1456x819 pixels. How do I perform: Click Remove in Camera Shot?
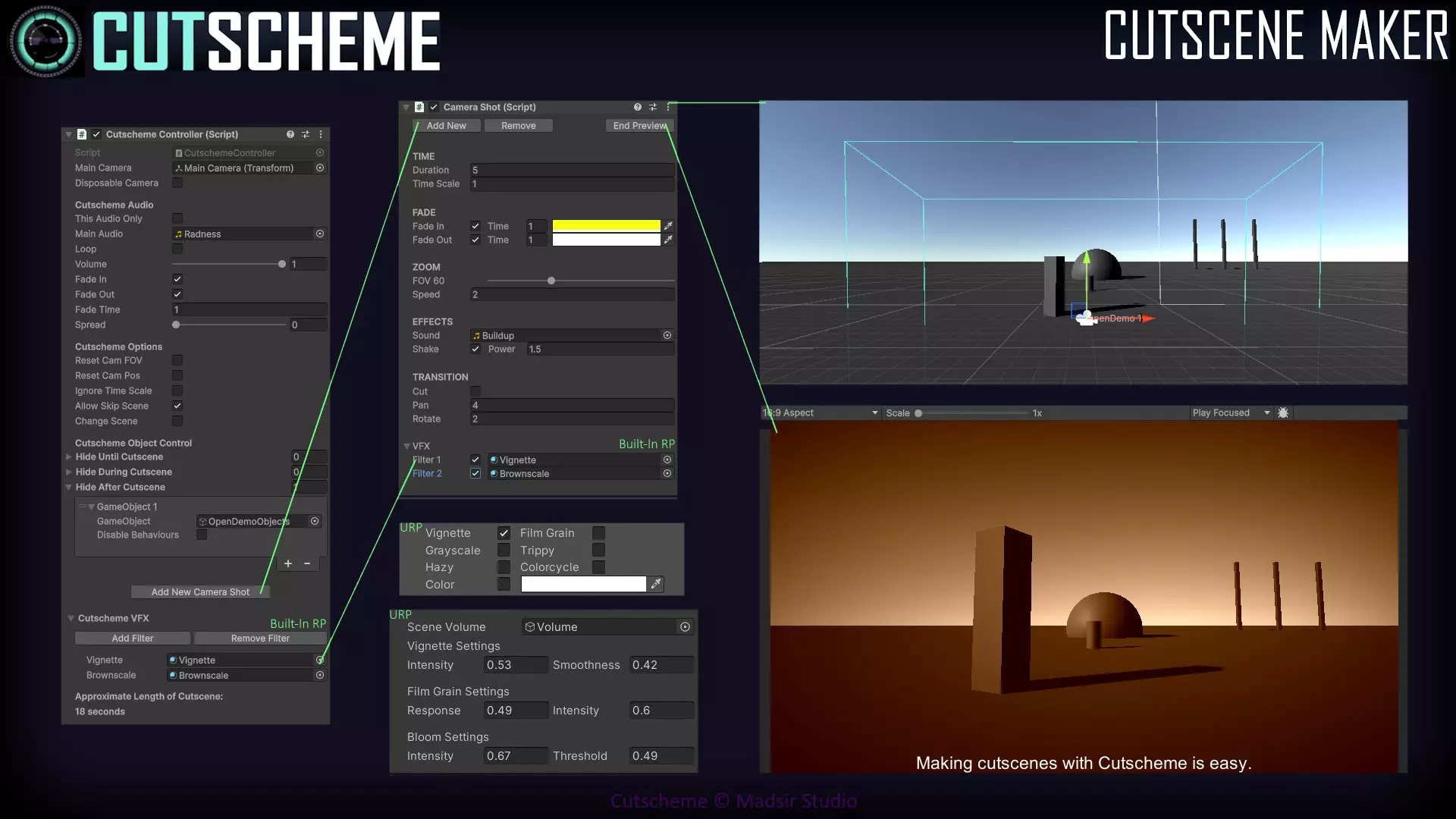click(x=519, y=126)
